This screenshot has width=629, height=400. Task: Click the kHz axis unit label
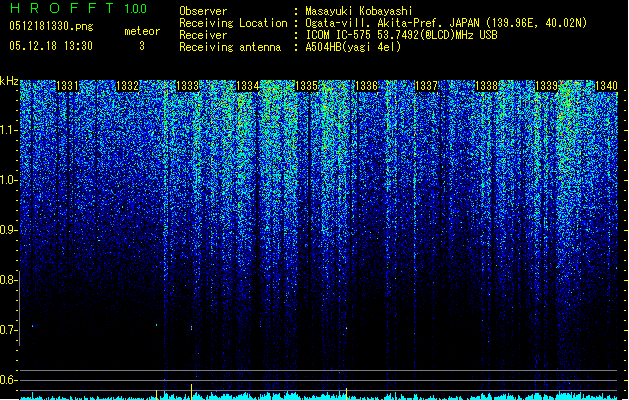click(x=9, y=81)
